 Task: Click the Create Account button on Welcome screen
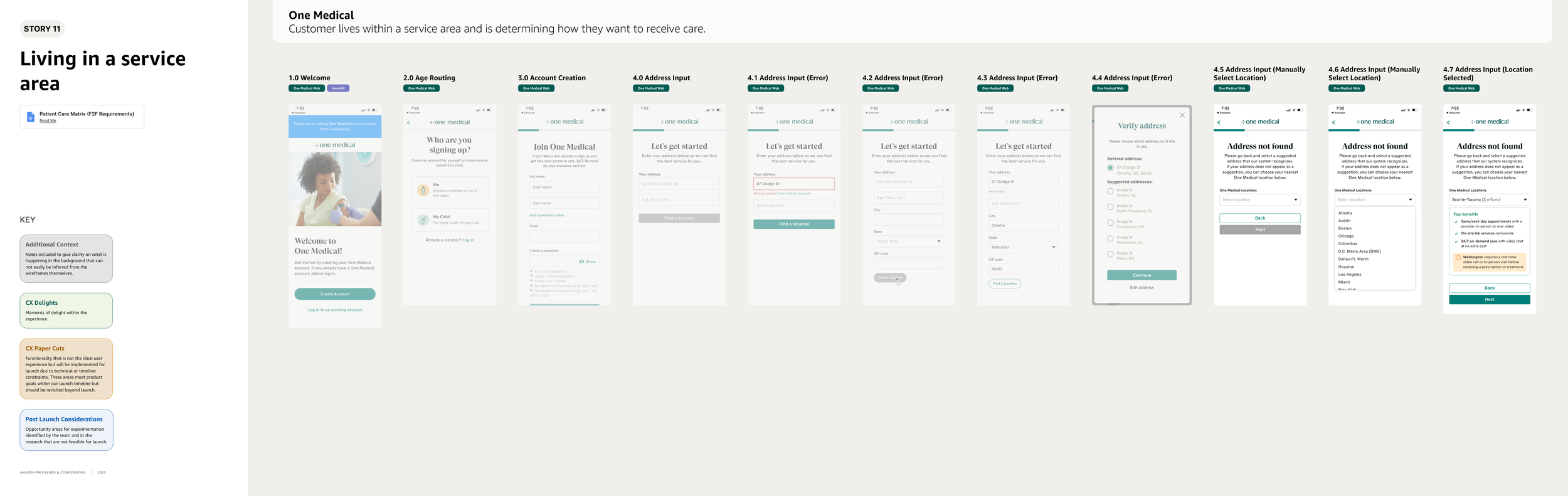(335, 294)
